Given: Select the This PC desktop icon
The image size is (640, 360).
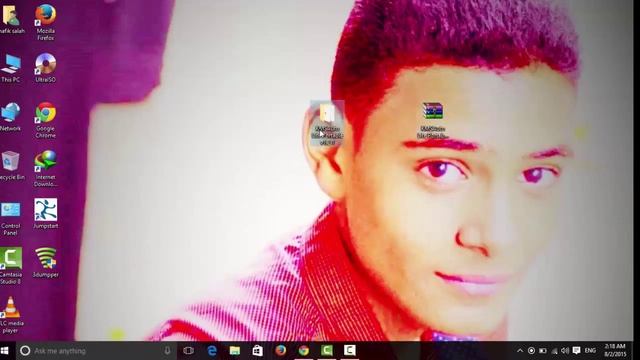Looking at the screenshot, I should tap(11, 68).
